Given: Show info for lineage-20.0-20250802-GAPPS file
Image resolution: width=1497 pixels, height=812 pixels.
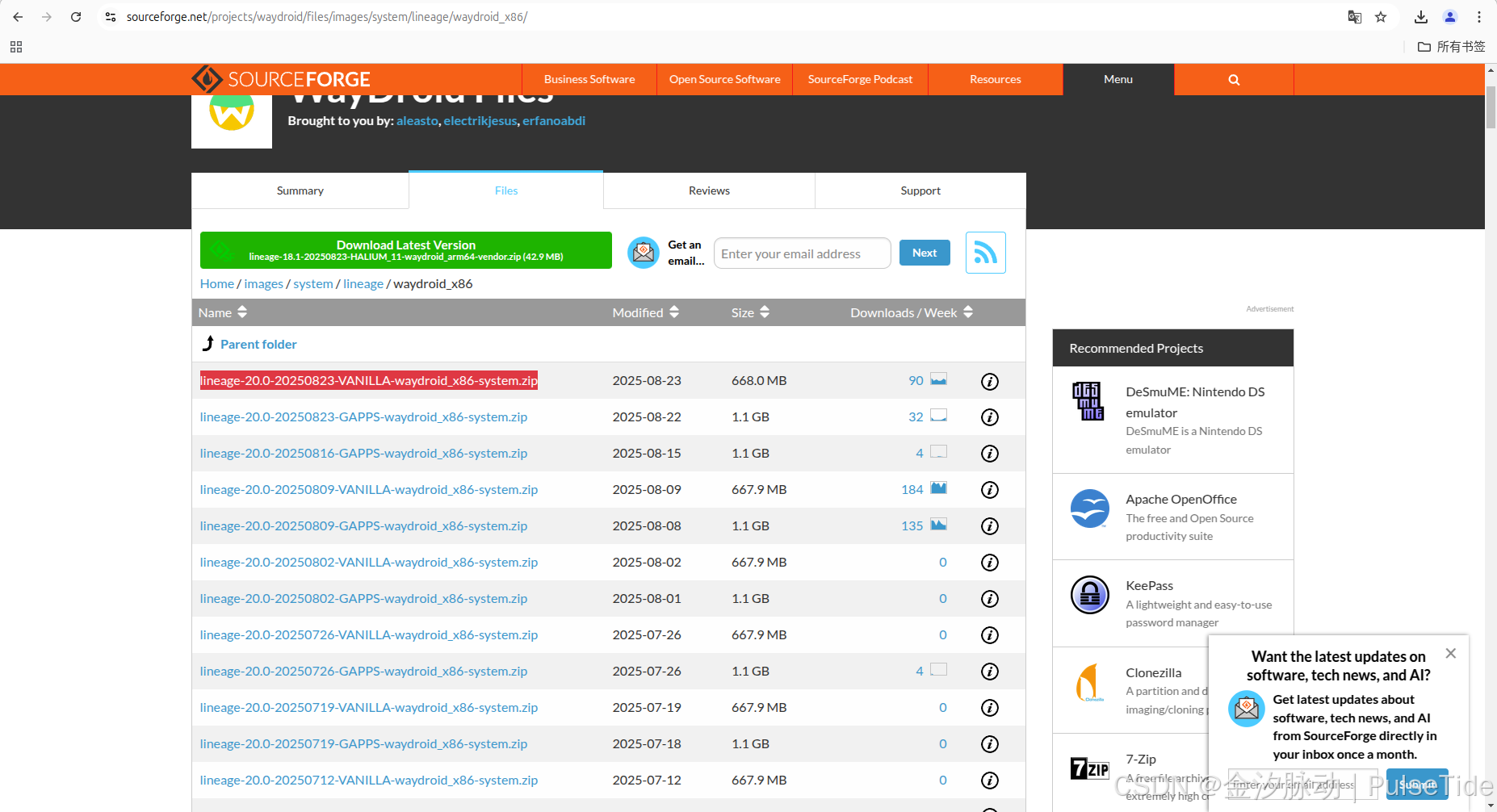Looking at the screenshot, I should coord(990,599).
